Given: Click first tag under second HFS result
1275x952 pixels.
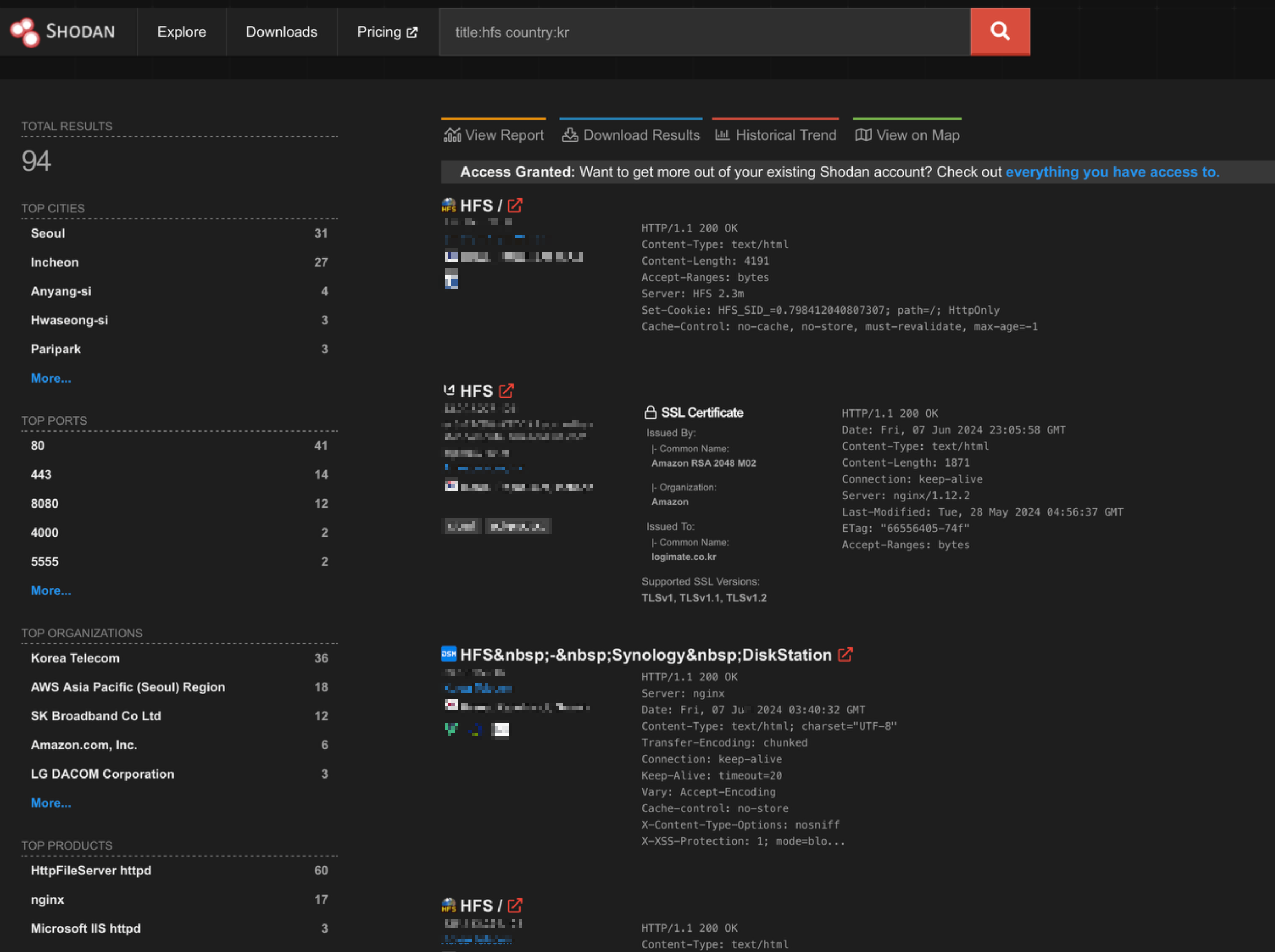Looking at the screenshot, I should [x=461, y=526].
